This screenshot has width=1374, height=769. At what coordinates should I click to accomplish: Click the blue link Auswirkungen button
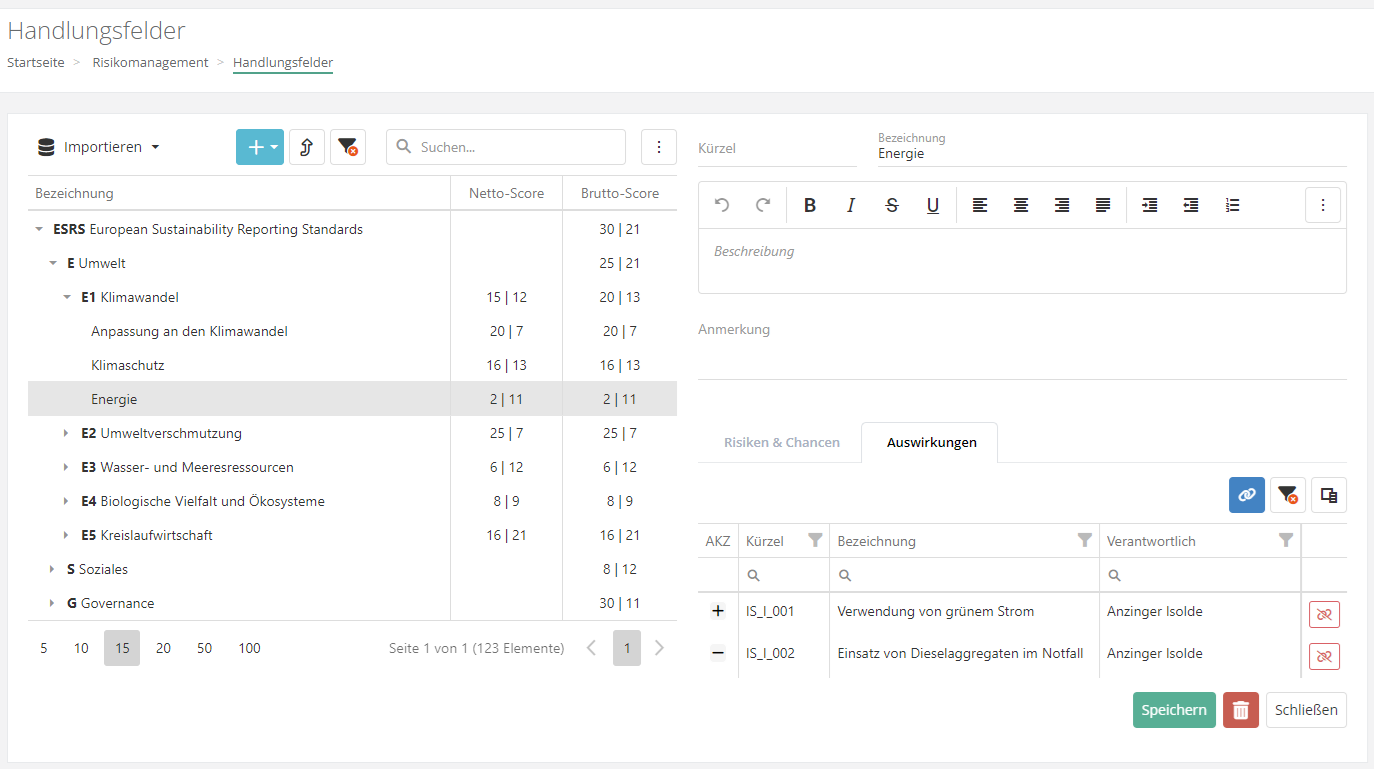click(1246, 495)
